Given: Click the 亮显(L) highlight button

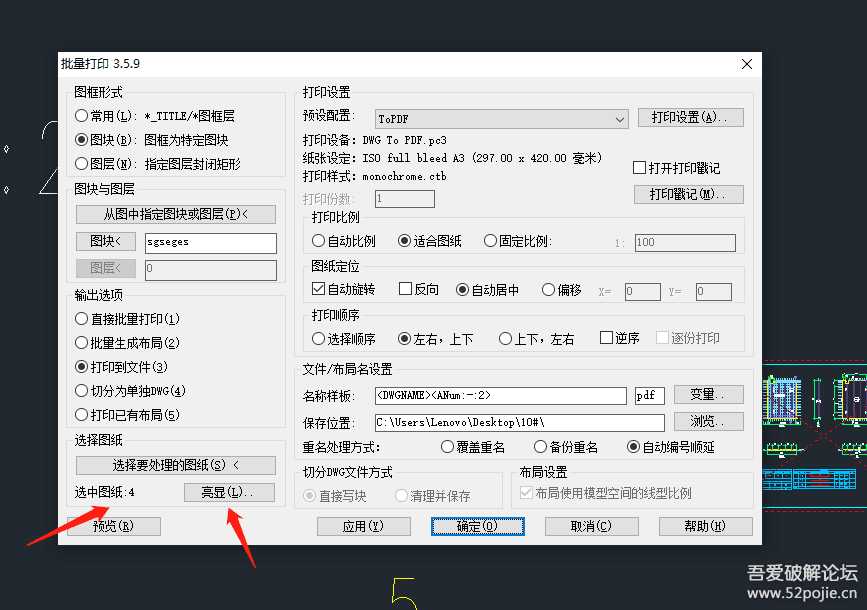Looking at the screenshot, I should 228,491.
